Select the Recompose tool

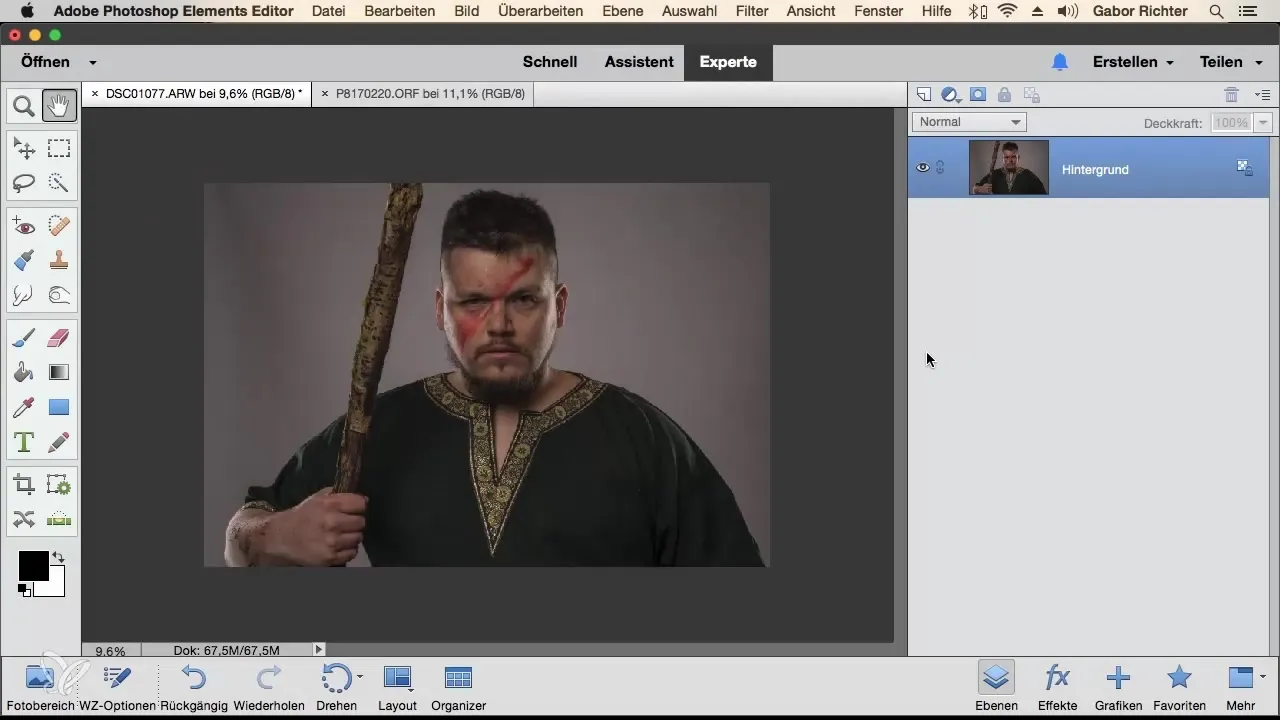[x=59, y=486]
